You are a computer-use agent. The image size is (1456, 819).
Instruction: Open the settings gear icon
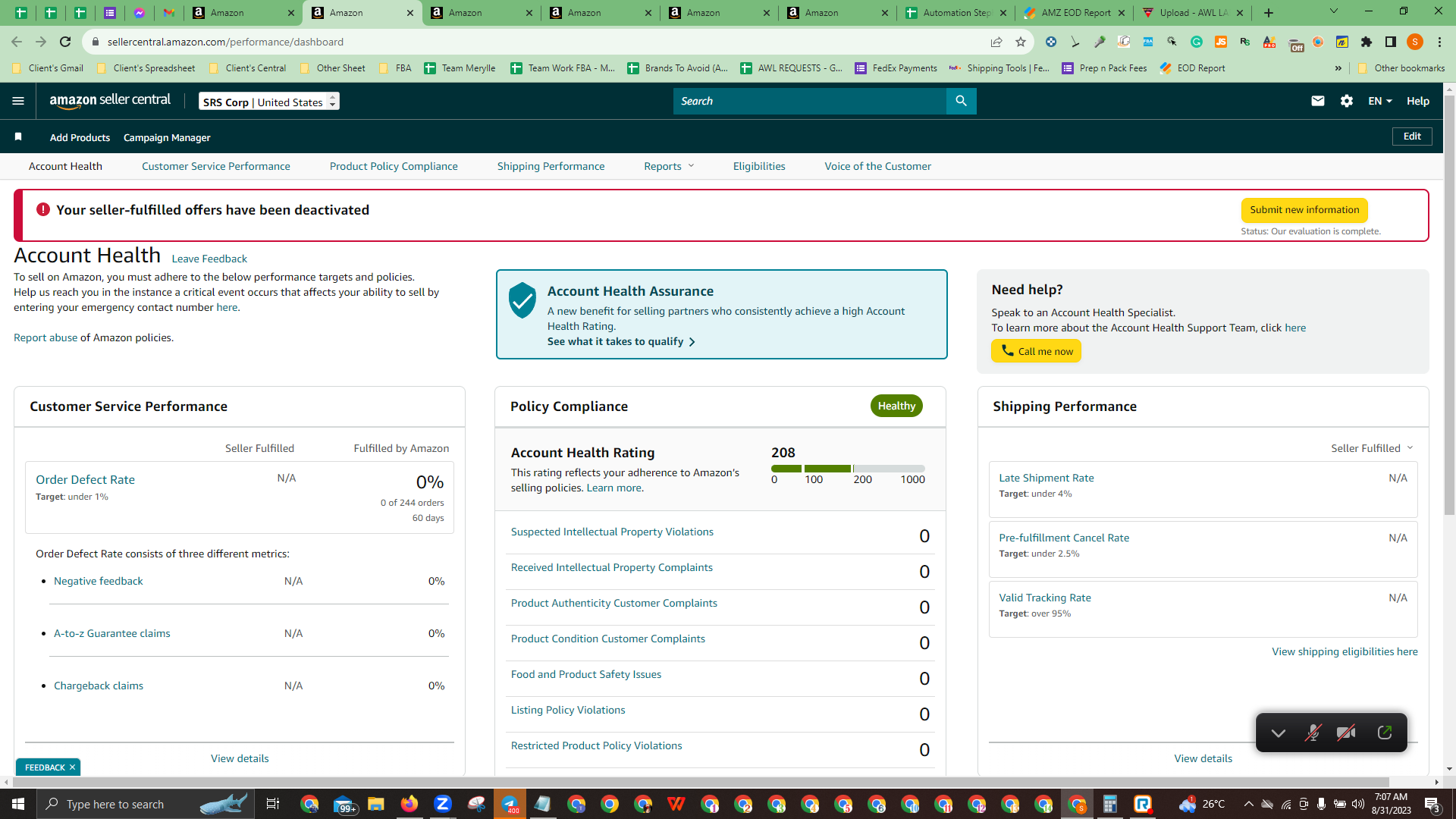coord(1347,101)
